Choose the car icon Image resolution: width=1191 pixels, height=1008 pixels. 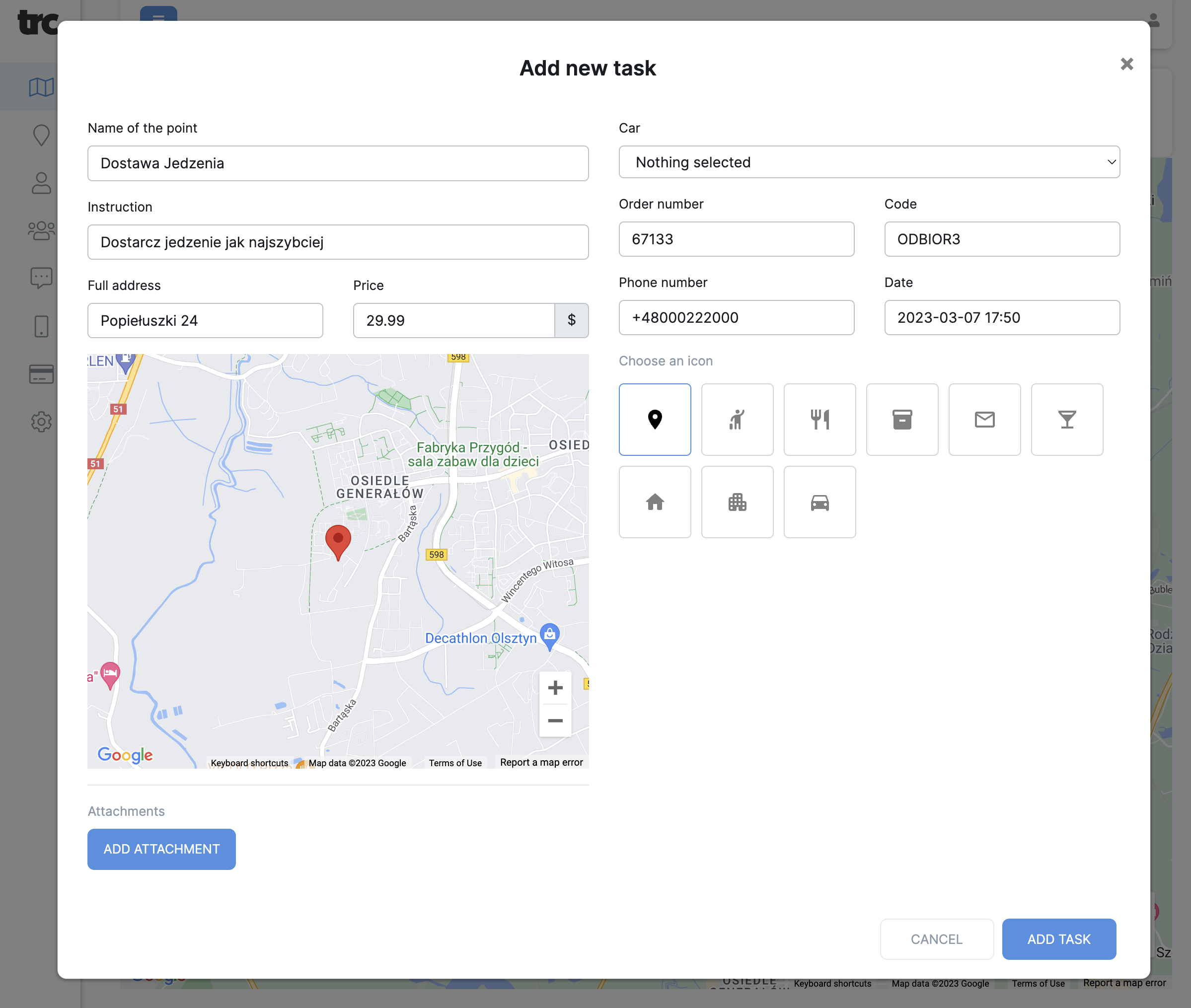[x=819, y=502]
